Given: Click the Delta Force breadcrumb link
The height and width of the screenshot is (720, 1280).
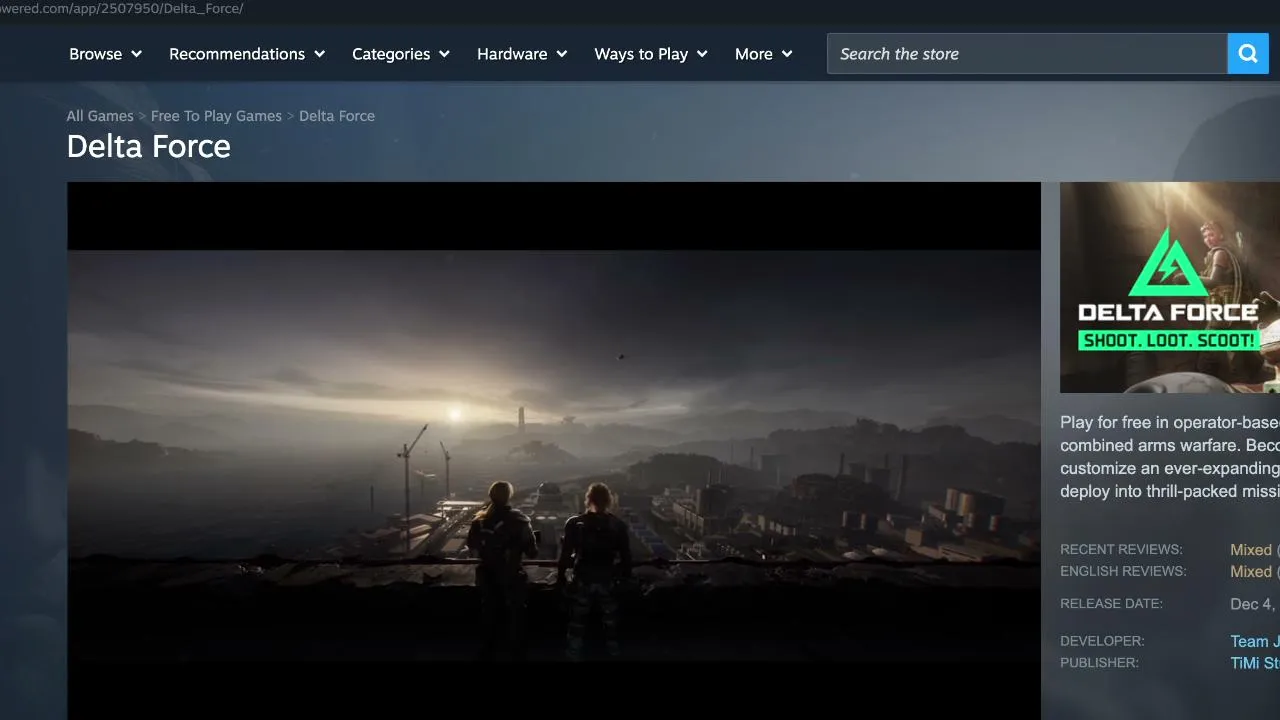Looking at the screenshot, I should click(337, 116).
